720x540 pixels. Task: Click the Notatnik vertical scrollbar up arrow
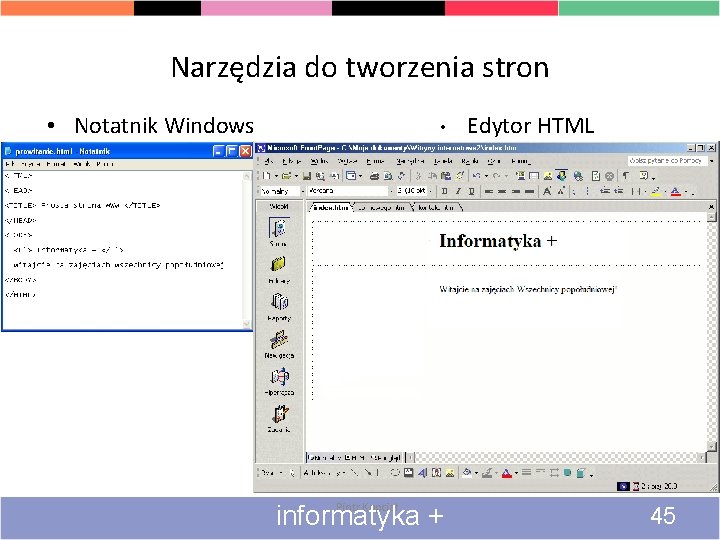tap(247, 176)
